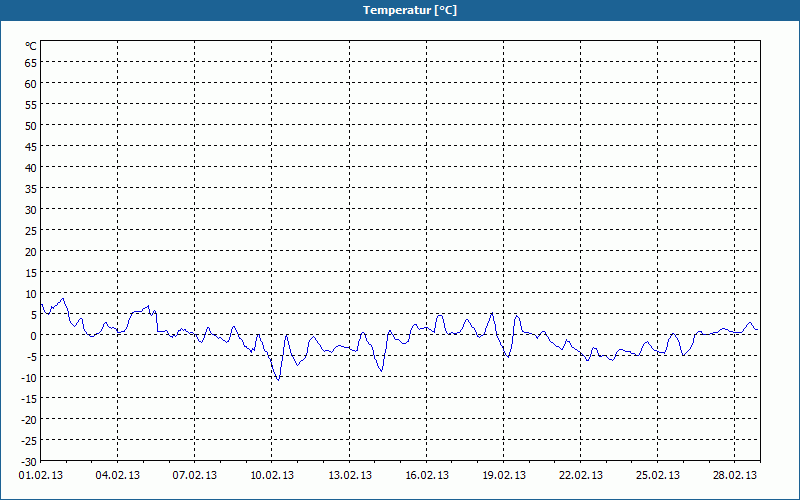The height and width of the screenshot is (500, 800).
Task: Click the 22.02.13 date label
Action: pos(581,476)
